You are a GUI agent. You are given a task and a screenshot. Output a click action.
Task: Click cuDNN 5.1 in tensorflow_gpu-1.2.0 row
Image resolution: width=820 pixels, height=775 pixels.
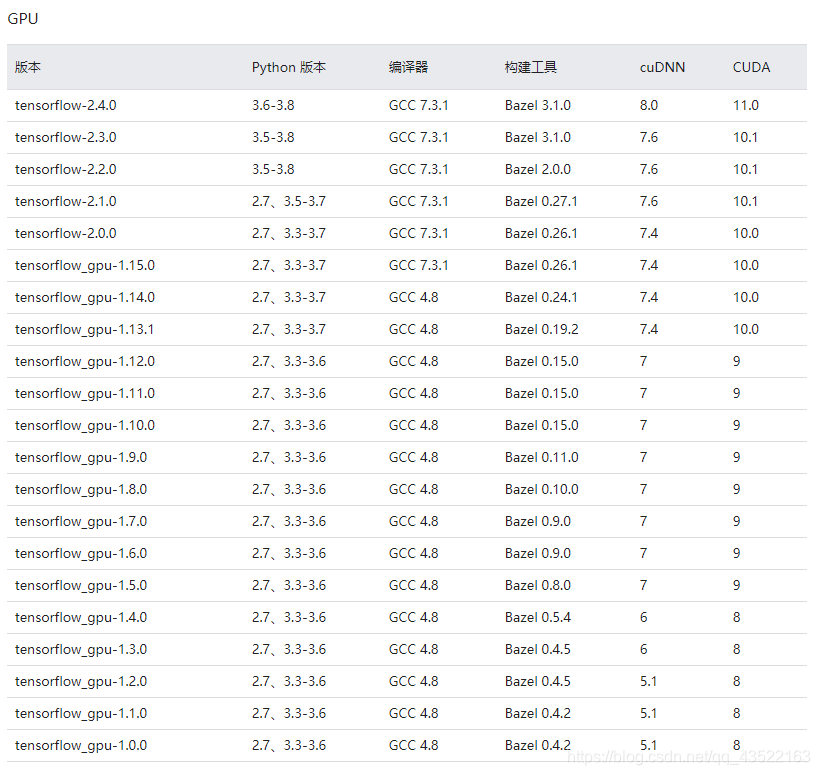648,681
